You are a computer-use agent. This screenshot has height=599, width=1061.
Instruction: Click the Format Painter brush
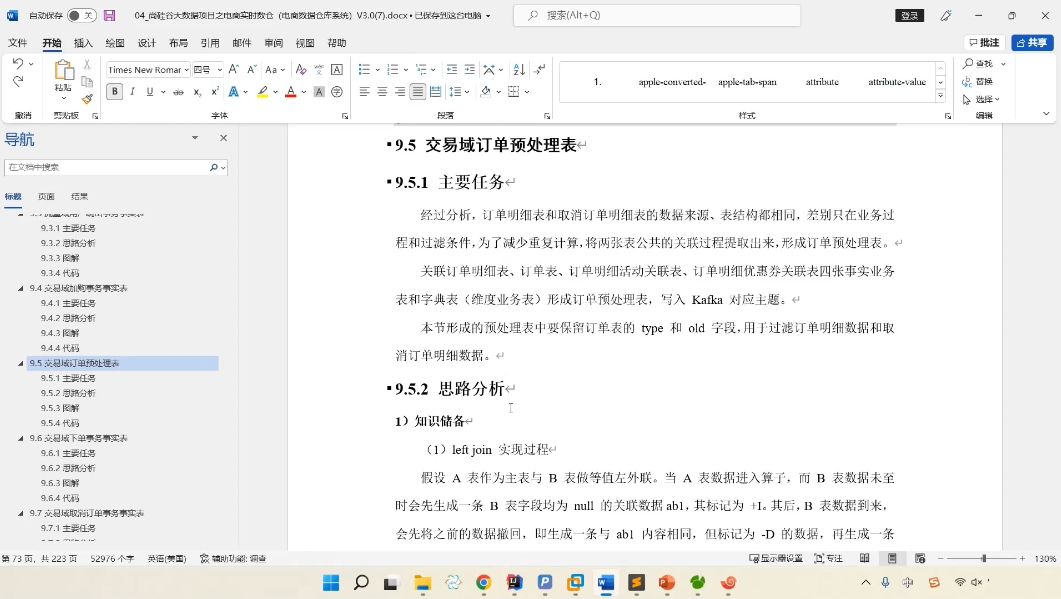[87, 99]
